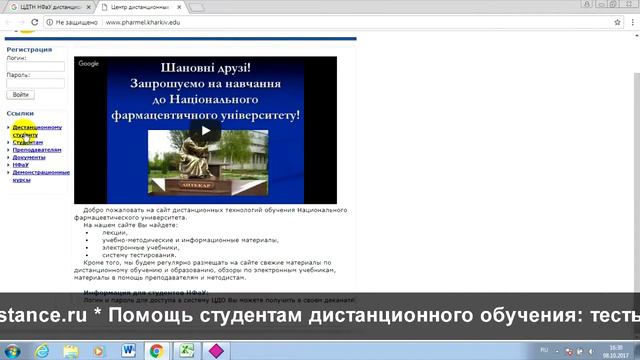Open the 'Преподавателям' link
The width and height of the screenshot is (640, 360).
click(x=37, y=150)
